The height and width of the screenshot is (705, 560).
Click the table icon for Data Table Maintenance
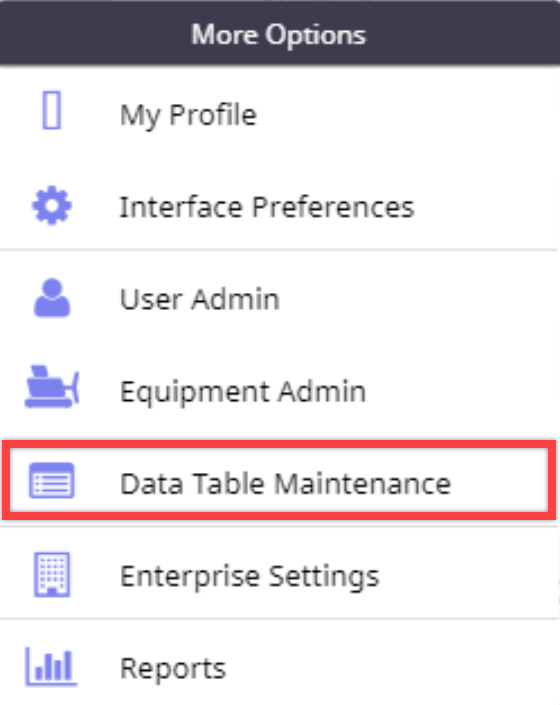52,481
